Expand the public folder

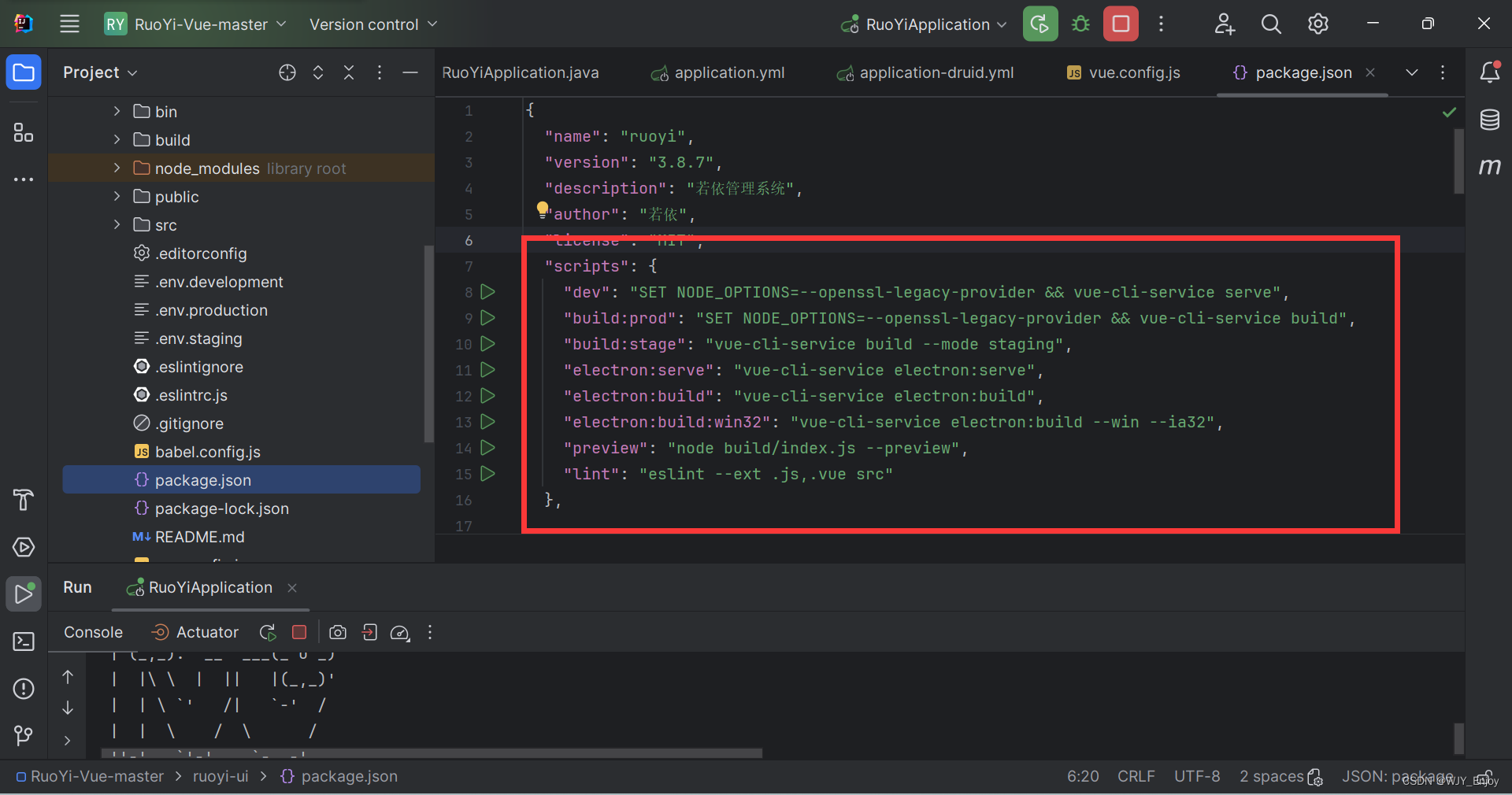[117, 196]
